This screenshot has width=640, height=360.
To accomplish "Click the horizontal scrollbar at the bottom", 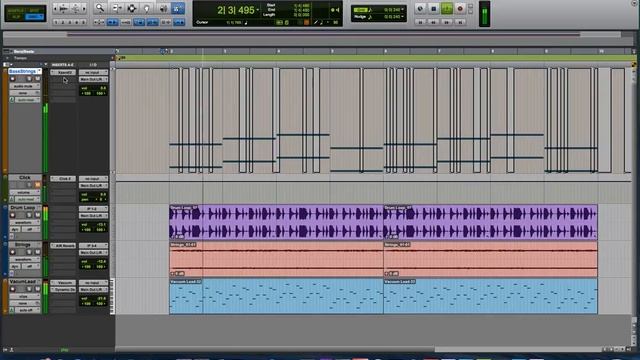I will click(276, 349).
